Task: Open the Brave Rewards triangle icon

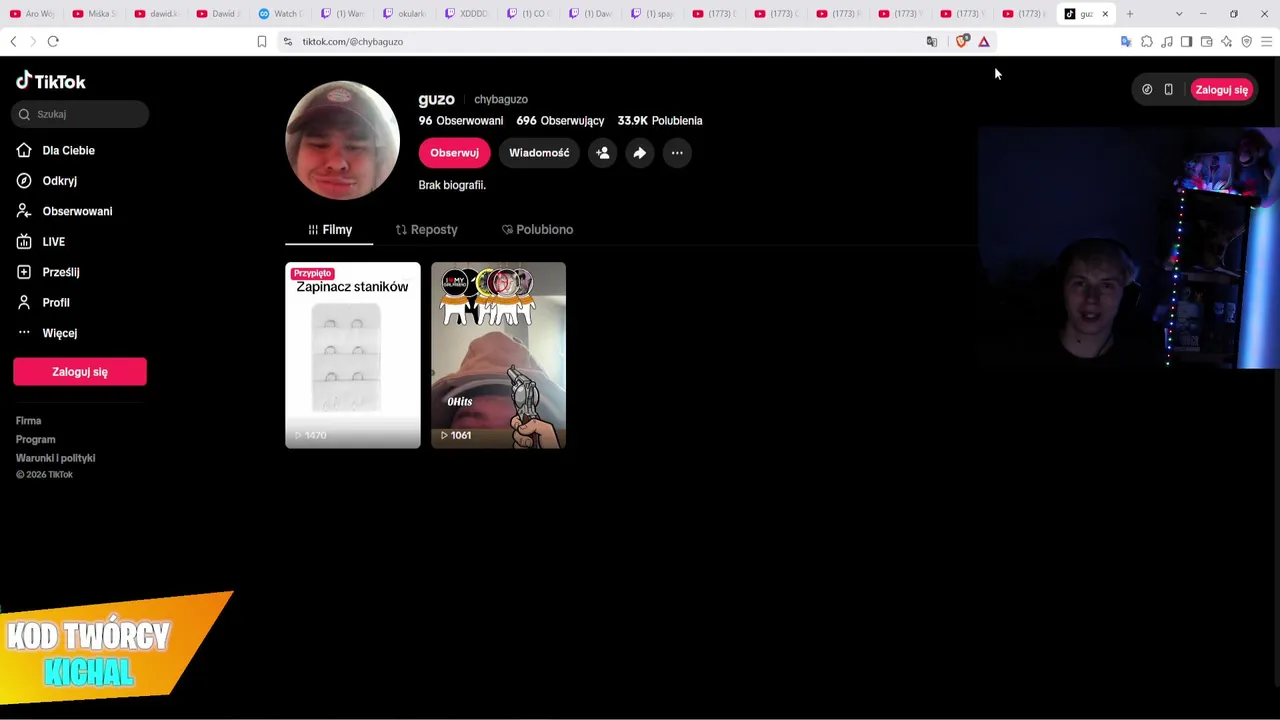Action: 984,41
